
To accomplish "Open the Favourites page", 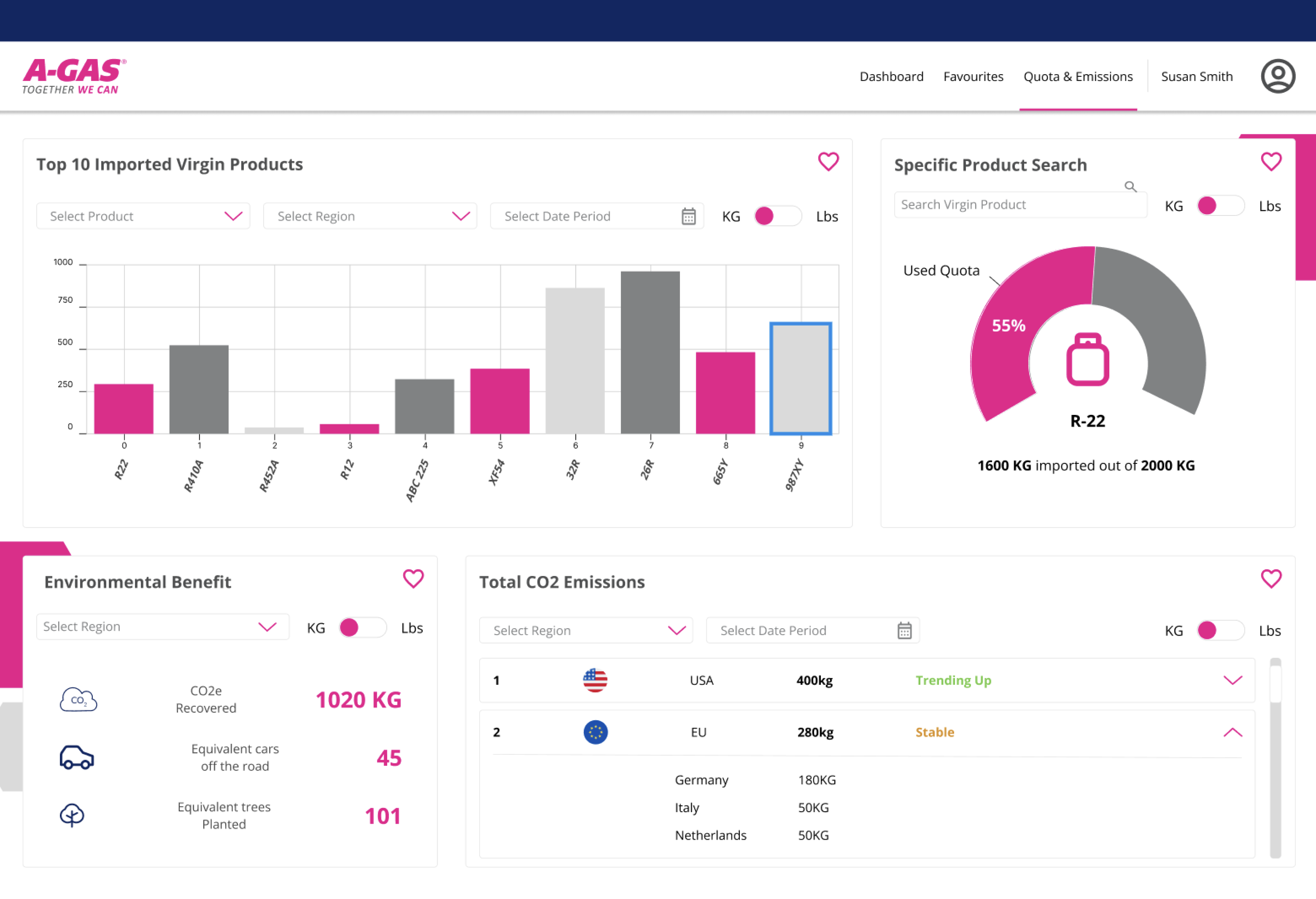I will coord(973,76).
